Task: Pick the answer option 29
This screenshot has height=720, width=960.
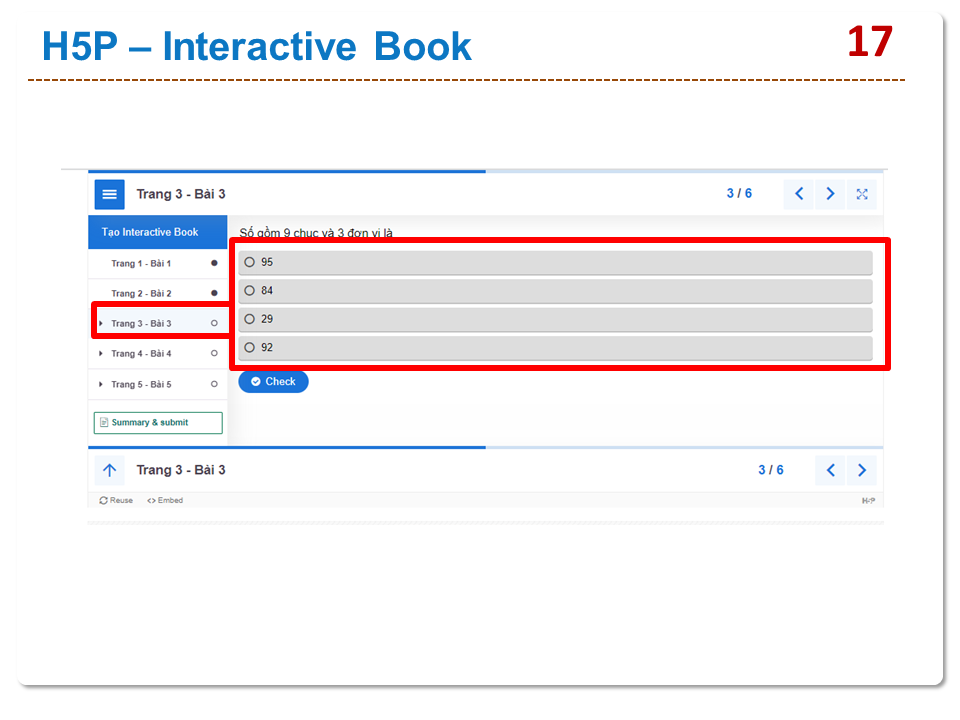Action: tap(250, 319)
